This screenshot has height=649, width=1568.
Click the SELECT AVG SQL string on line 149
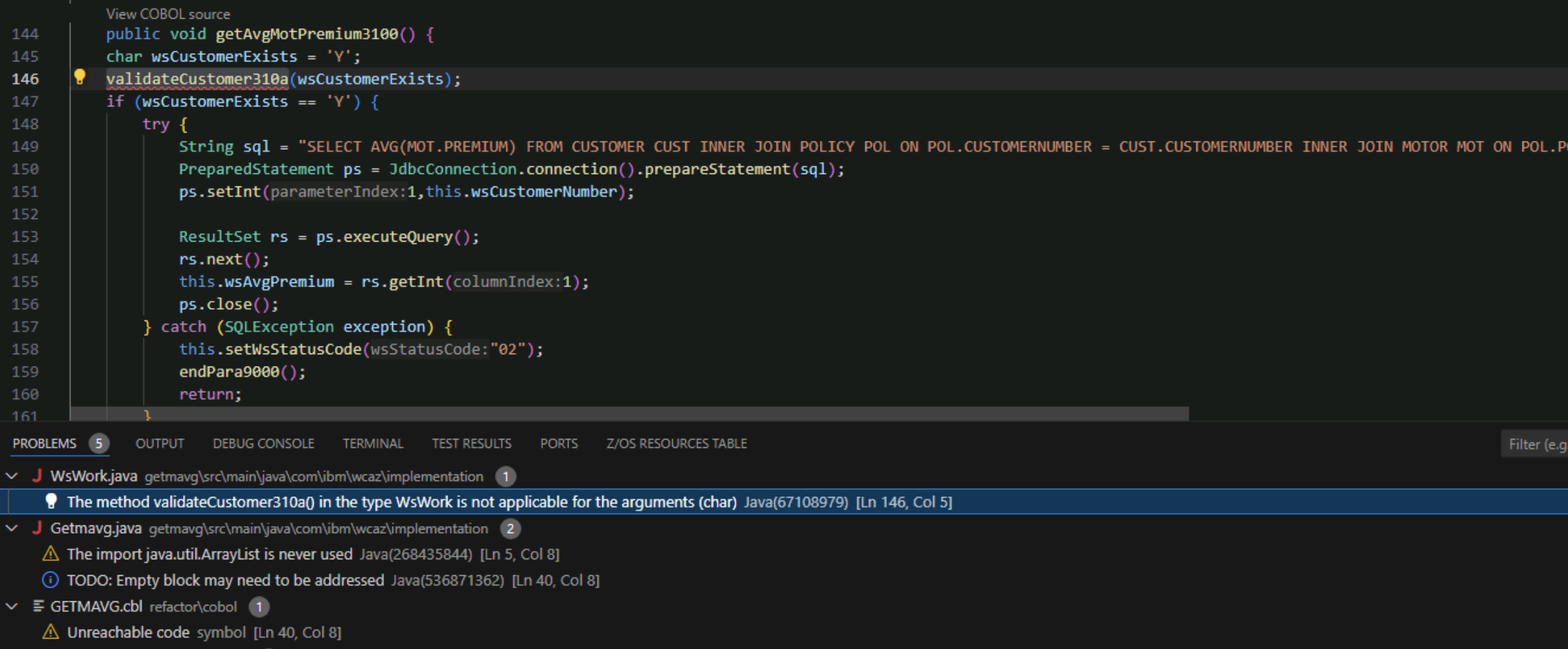click(x=933, y=146)
